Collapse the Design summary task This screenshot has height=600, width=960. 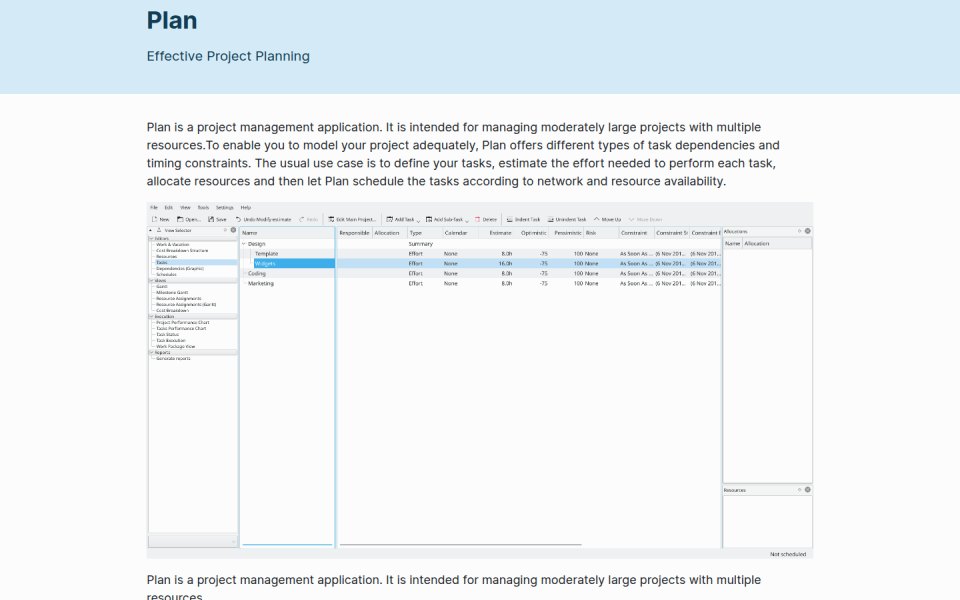[x=244, y=244]
